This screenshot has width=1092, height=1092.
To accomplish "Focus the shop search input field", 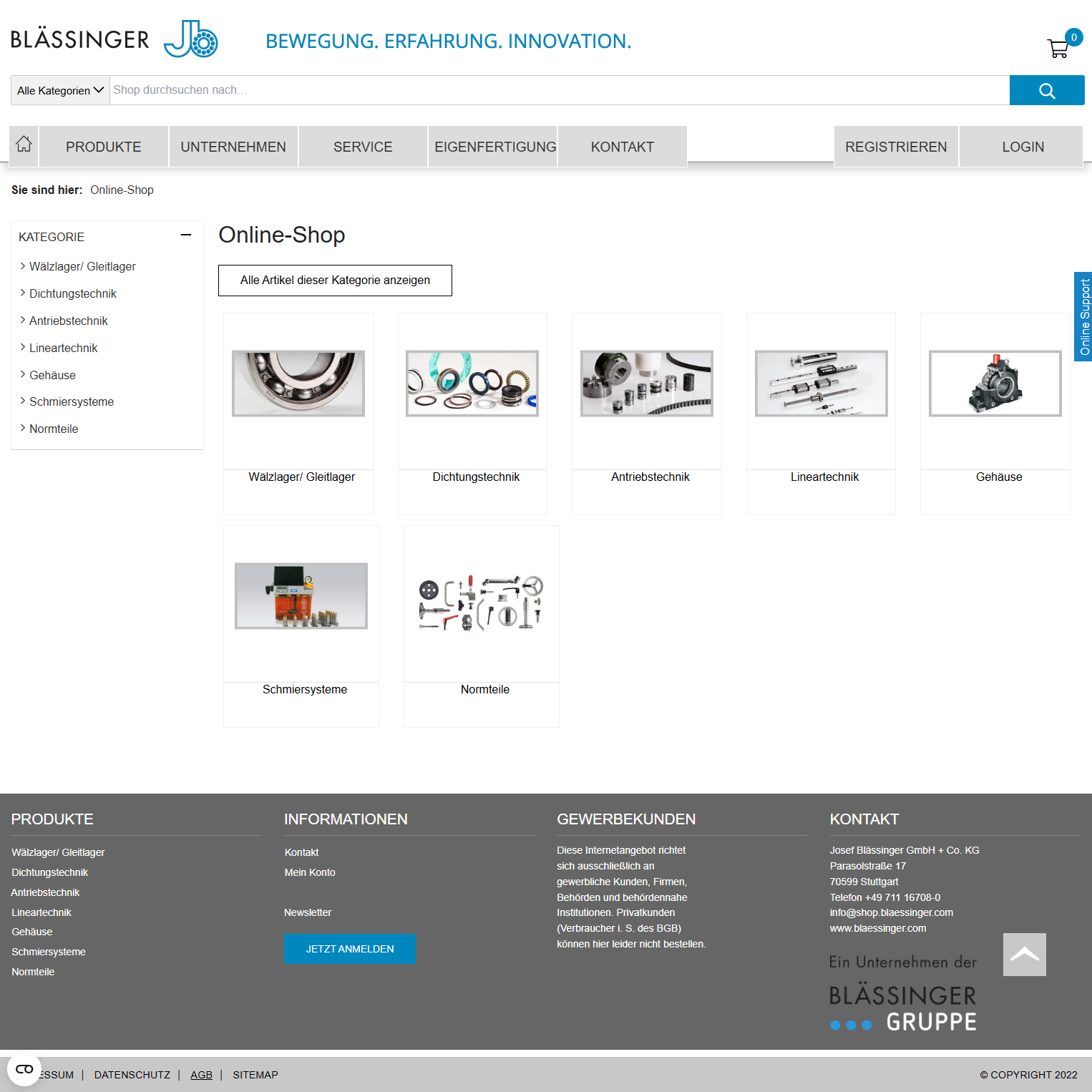I will pyautogui.click(x=558, y=90).
